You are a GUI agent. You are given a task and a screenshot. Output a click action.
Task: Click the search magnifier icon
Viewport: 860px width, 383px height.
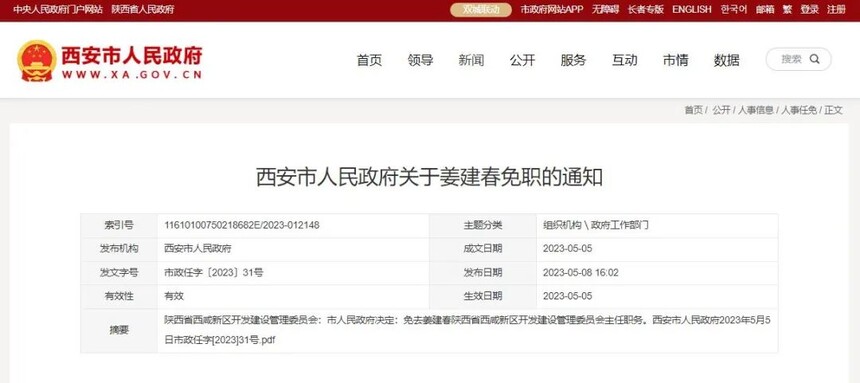(814, 59)
